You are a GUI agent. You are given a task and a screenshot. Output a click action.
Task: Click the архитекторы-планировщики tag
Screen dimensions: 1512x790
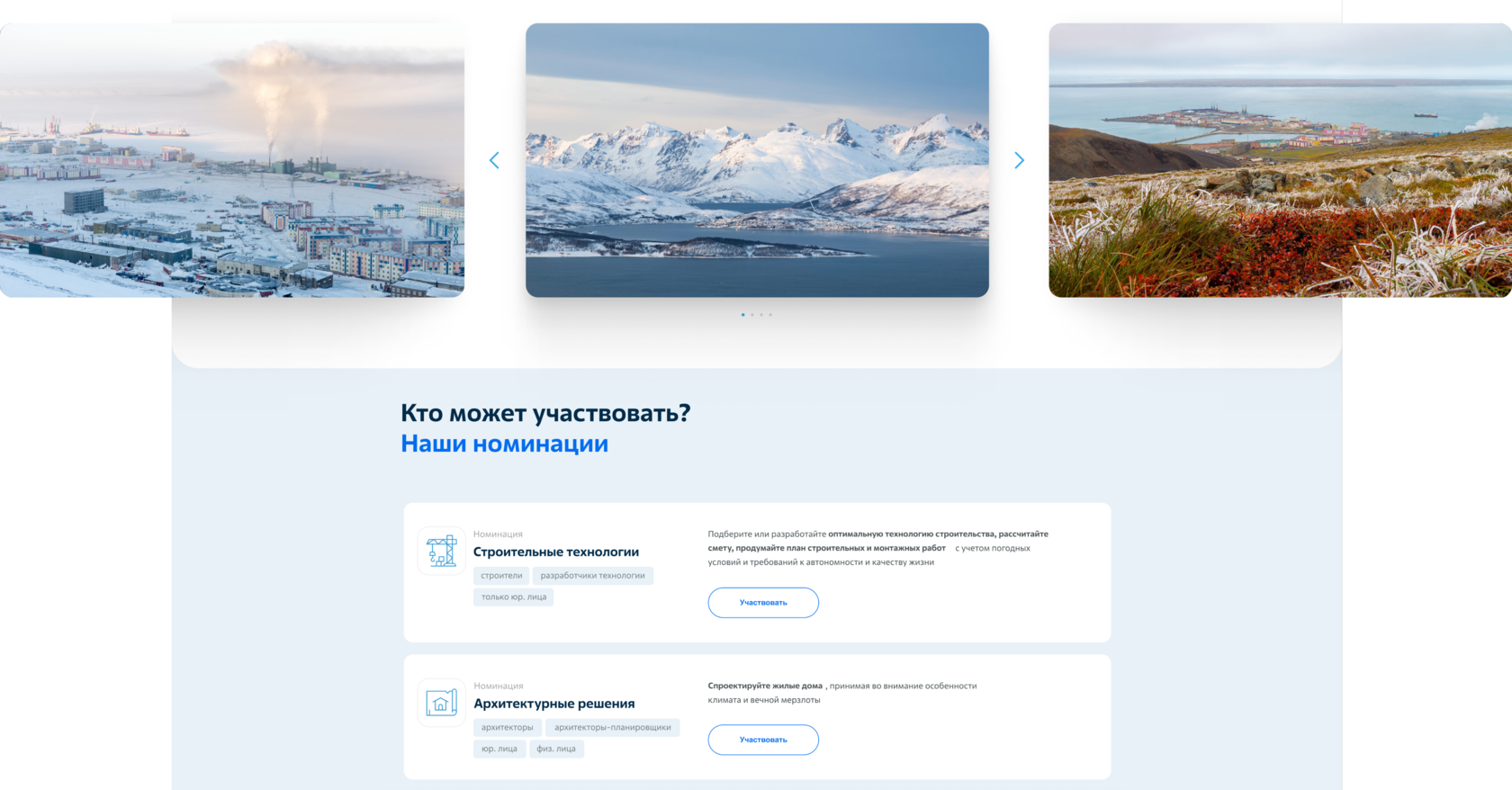click(x=613, y=728)
